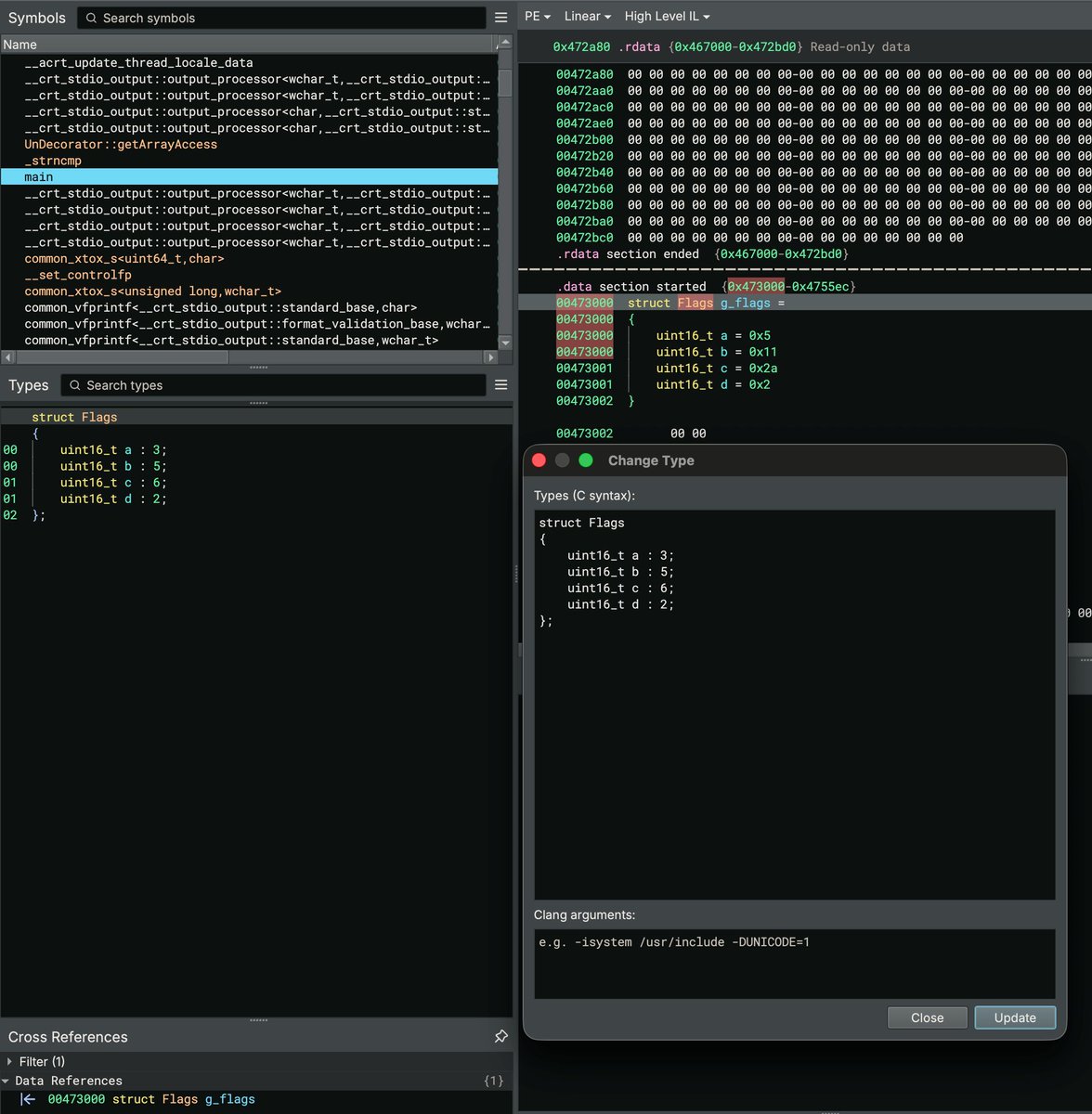Pin the Cross References panel
The image size is (1092, 1114).
[501, 1037]
